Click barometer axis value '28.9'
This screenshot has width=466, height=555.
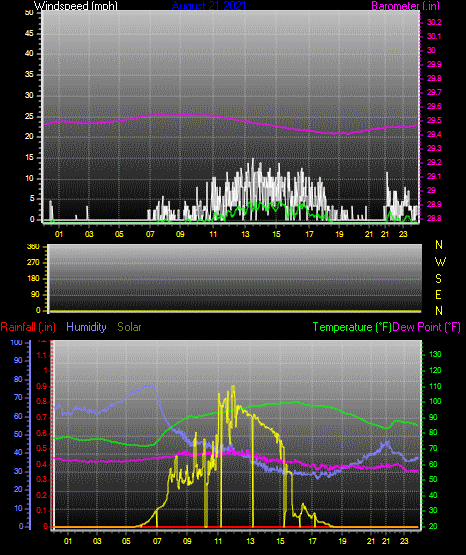pyautogui.click(x=434, y=205)
